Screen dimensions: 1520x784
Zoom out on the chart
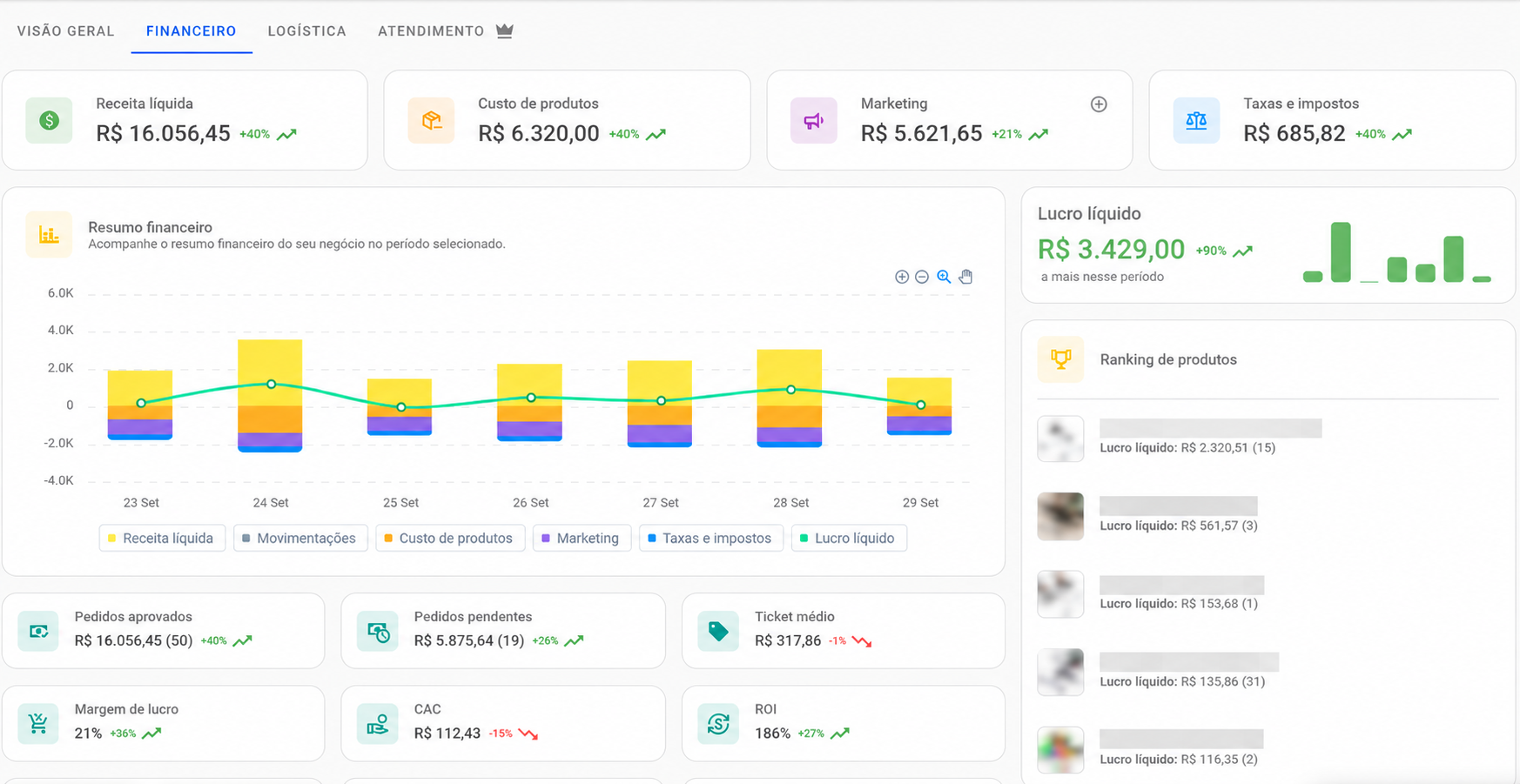coord(922,277)
